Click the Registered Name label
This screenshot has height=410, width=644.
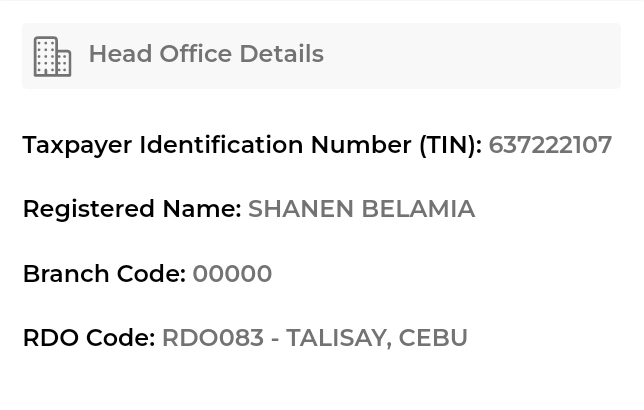131,209
